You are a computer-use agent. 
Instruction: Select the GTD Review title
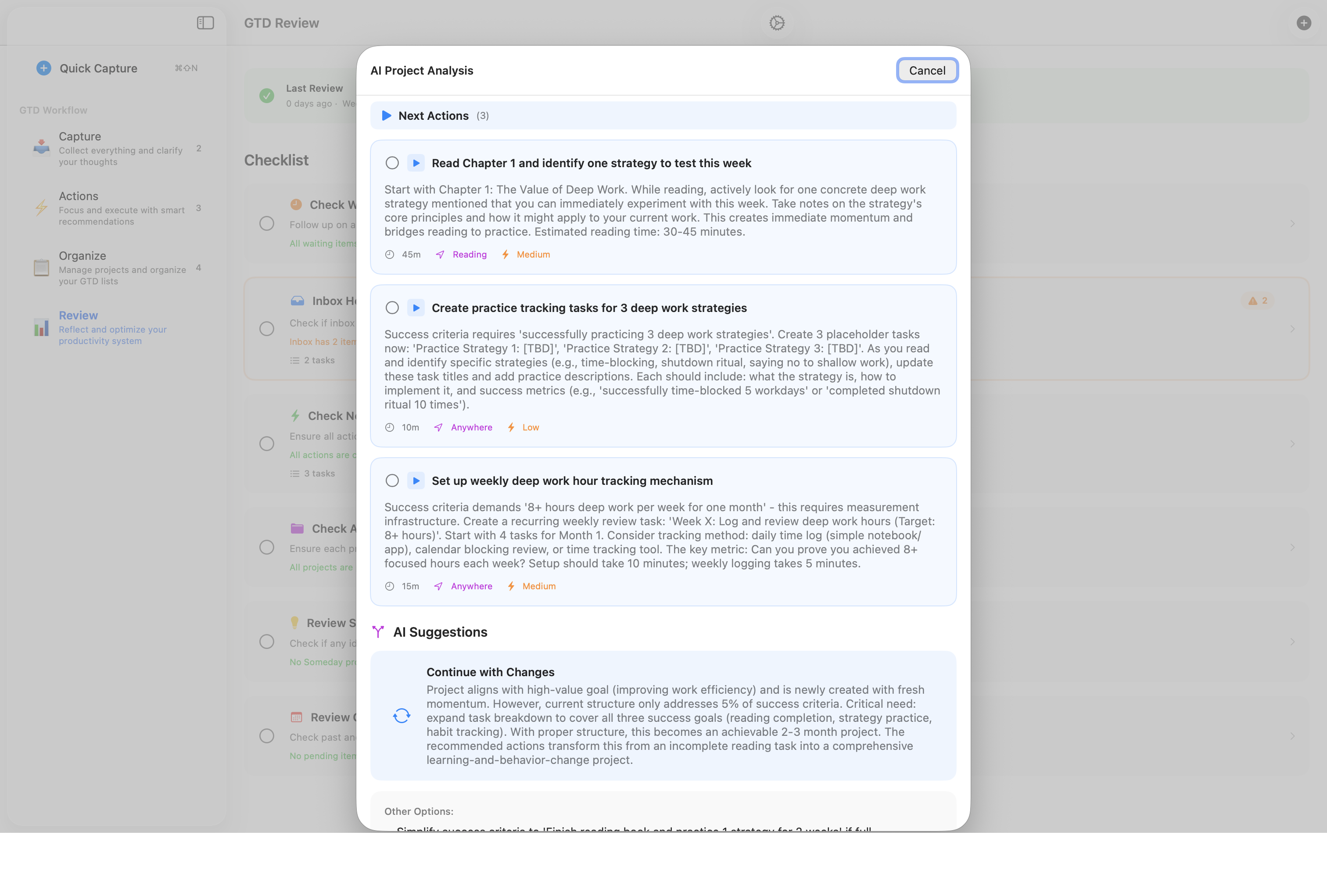click(x=281, y=23)
